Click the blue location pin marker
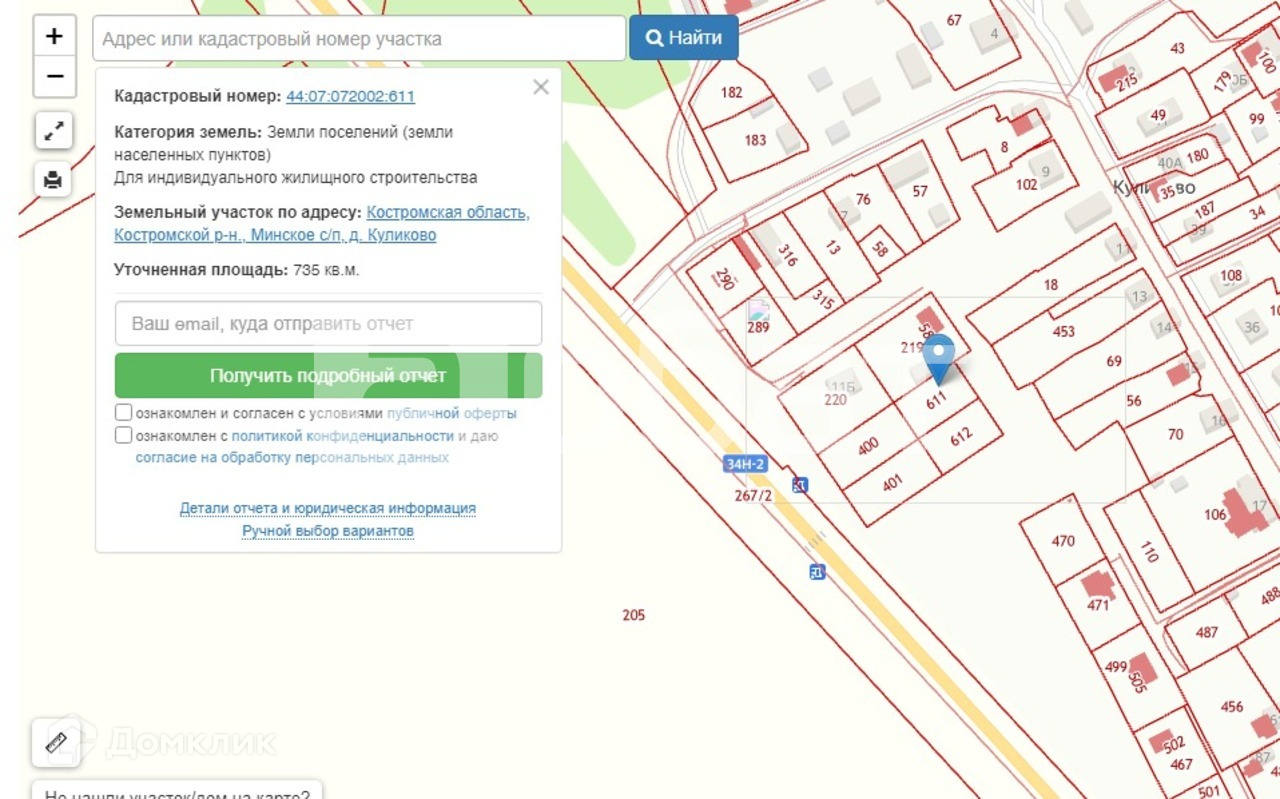This screenshot has height=799, width=1280. tap(938, 360)
